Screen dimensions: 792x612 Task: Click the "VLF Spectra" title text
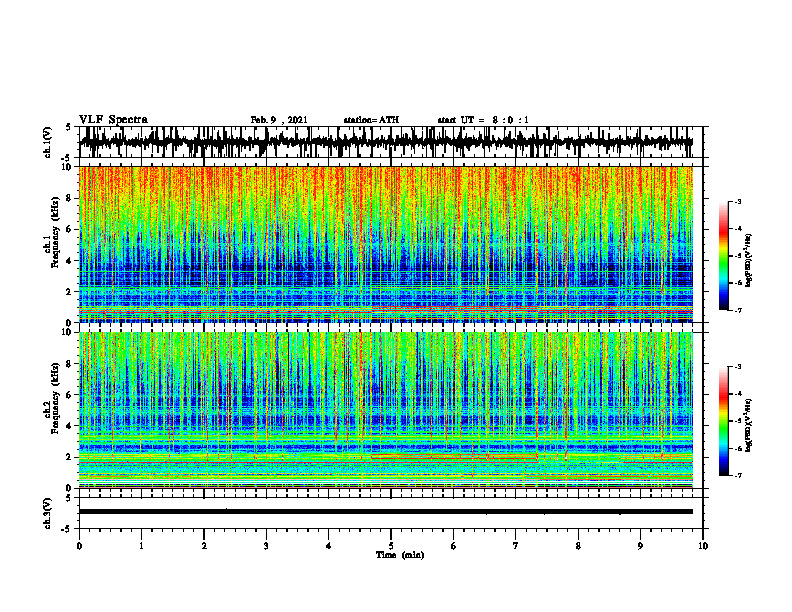pyautogui.click(x=113, y=119)
